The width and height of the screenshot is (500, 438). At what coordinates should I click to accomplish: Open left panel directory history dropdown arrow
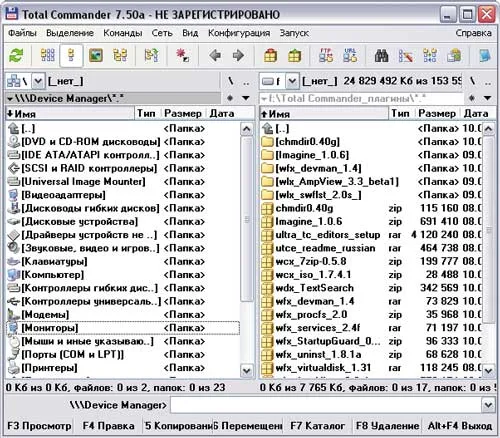[246, 98]
